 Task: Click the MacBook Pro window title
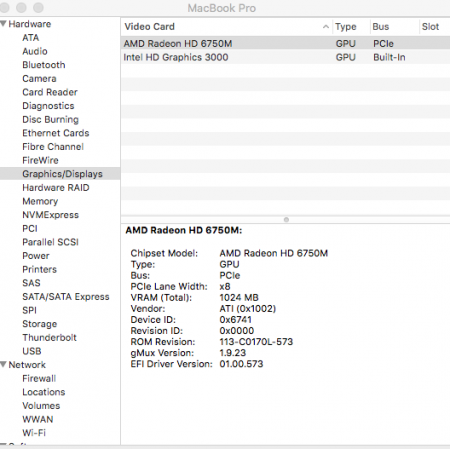click(x=222, y=8)
